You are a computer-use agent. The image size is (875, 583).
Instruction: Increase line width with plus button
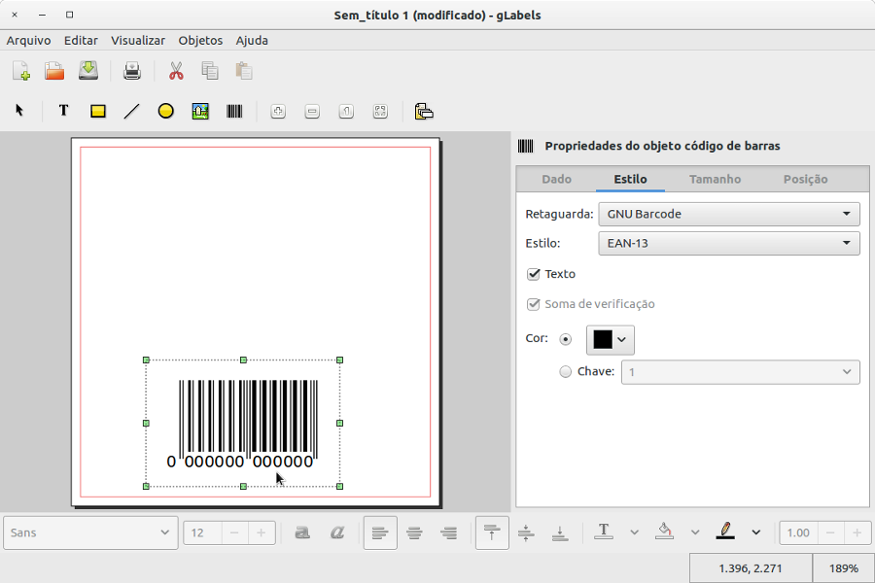[x=857, y=533]
